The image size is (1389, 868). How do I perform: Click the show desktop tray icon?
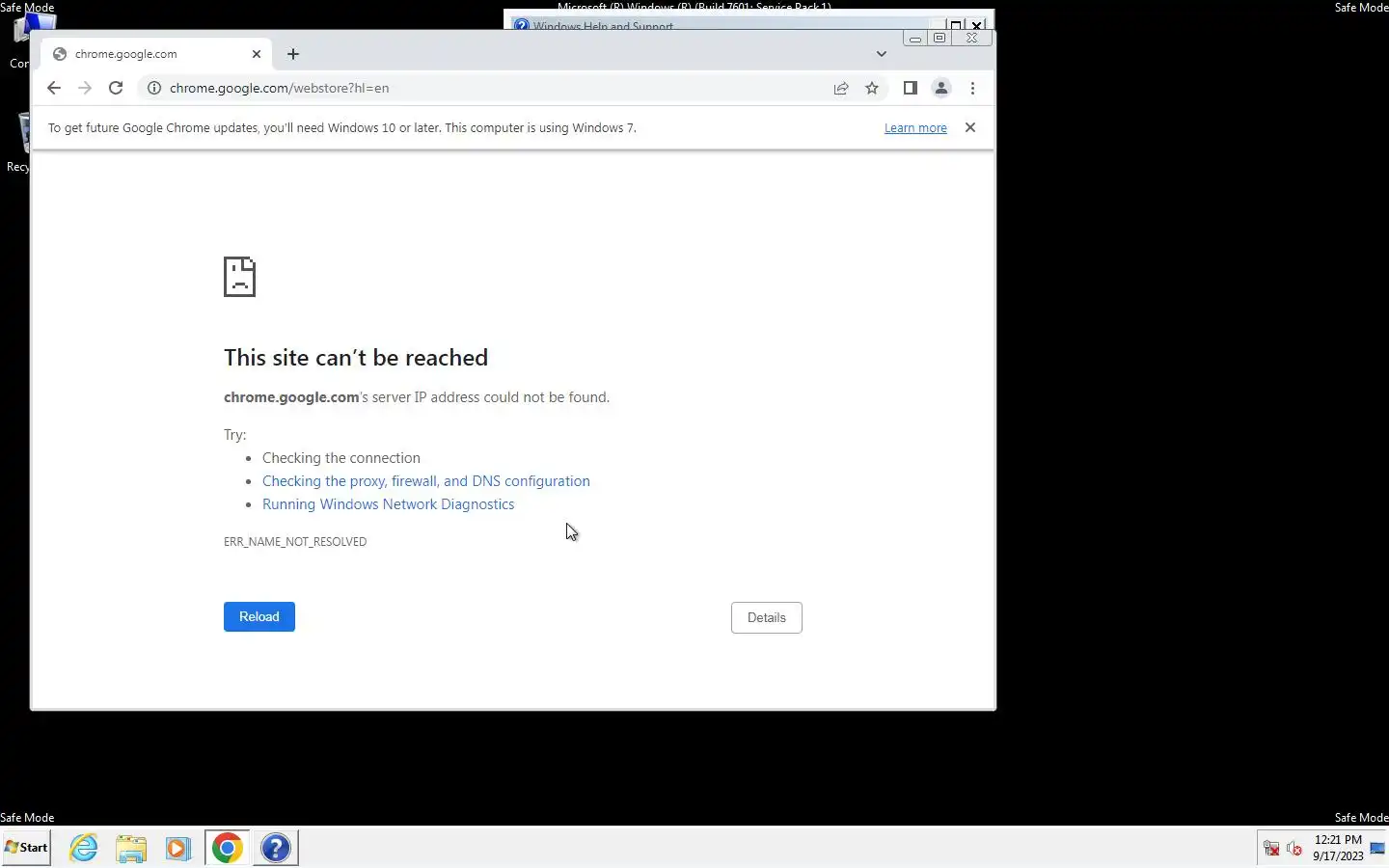click(1378, 848)
